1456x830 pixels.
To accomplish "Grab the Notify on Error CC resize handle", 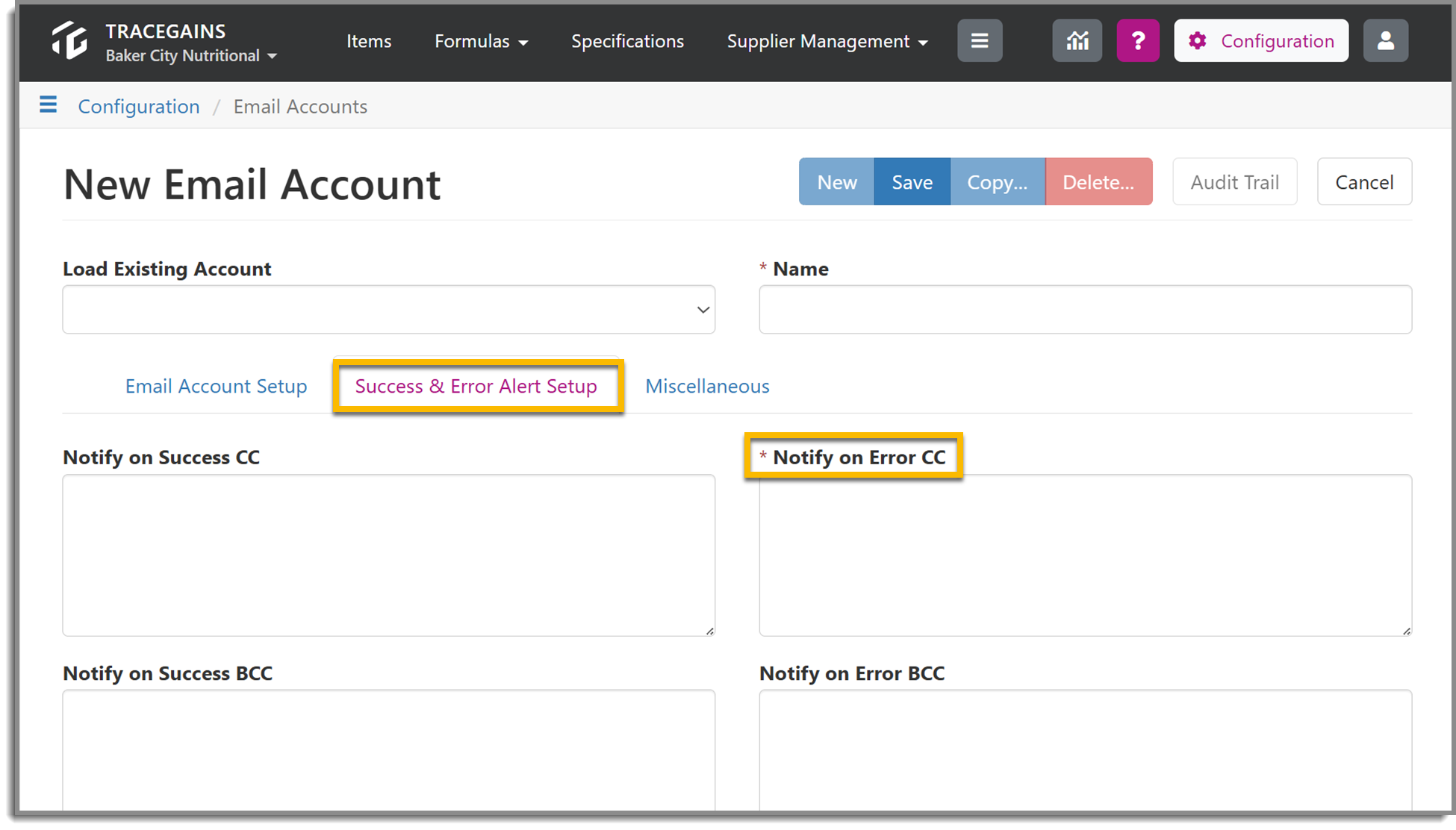I will click(1406, 631).
